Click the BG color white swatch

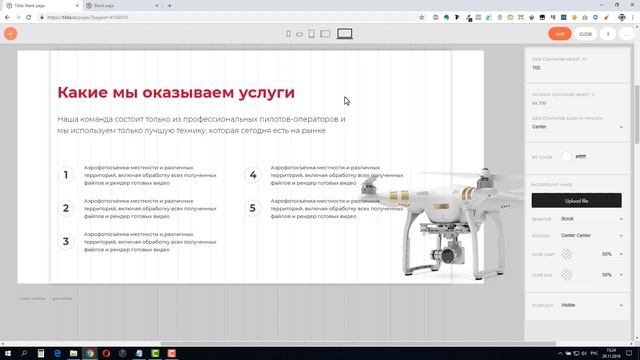click(566, 157)
